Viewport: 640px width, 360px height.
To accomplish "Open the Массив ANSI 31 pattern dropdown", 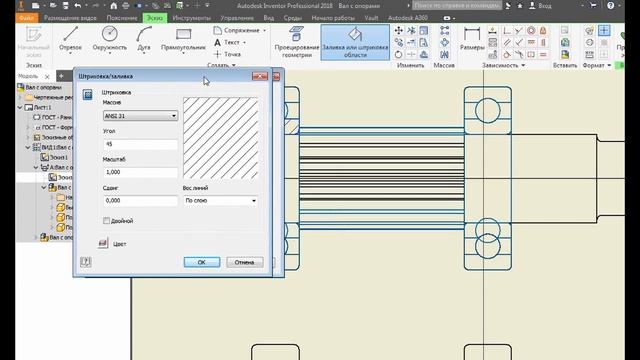I will (x=140, y=116).
